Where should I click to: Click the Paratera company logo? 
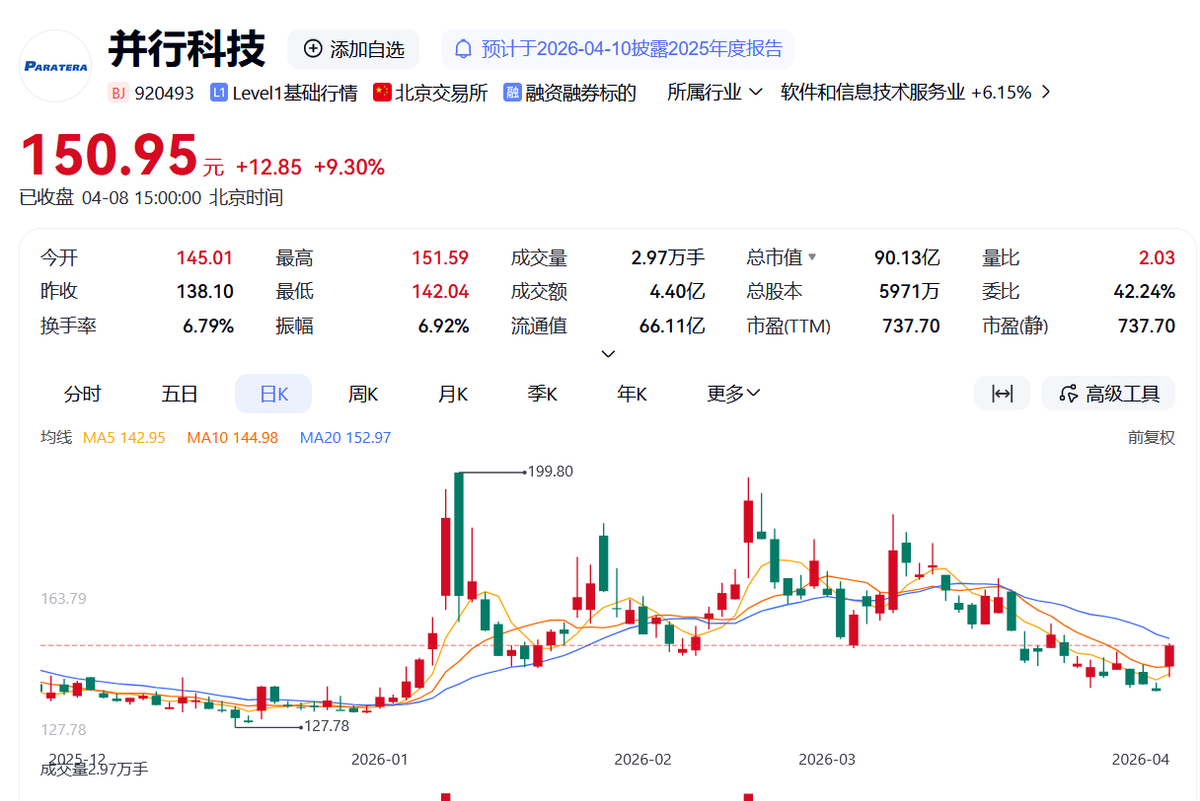(x=56, y=66)
